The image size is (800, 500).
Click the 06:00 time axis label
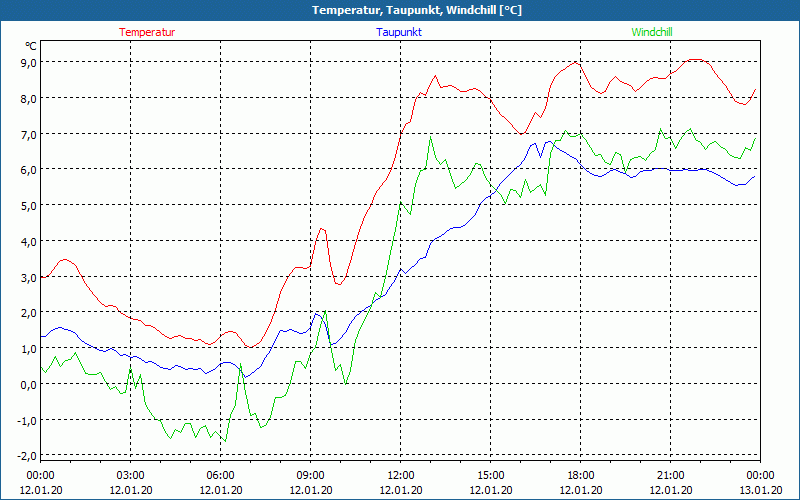click(220, 476)
